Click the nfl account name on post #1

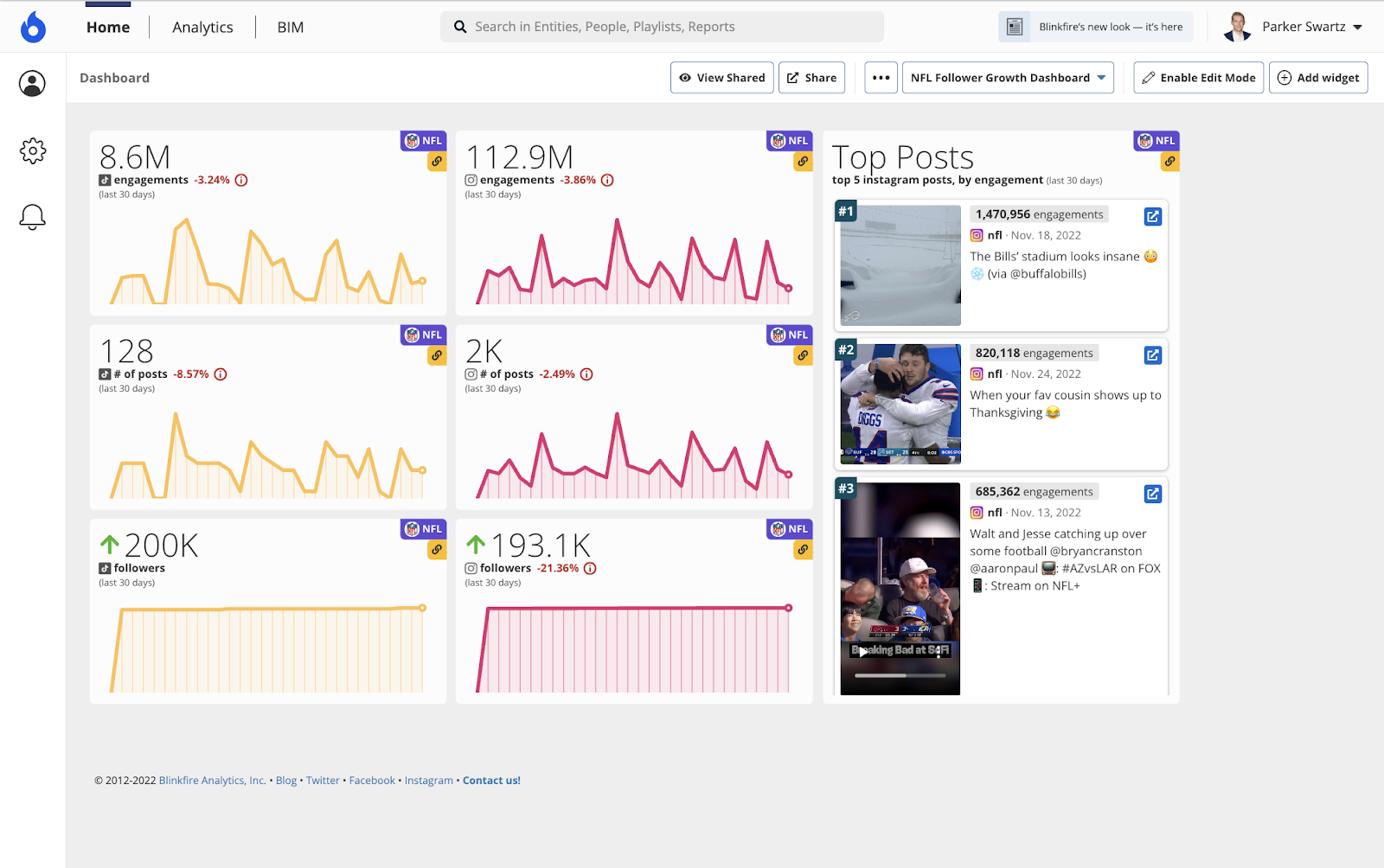[995, 235]
